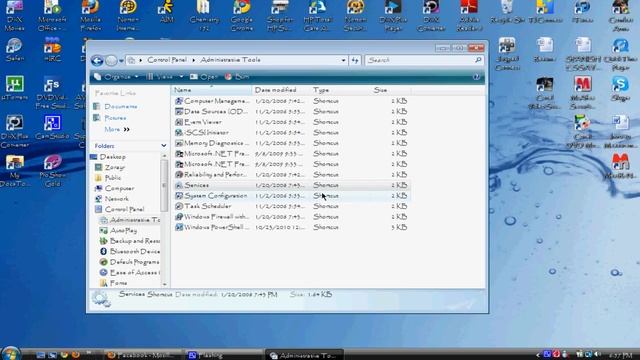Click folder tree scrollbar up arrow
Viewport: 640px width, 360px height.
pos(164,156)
